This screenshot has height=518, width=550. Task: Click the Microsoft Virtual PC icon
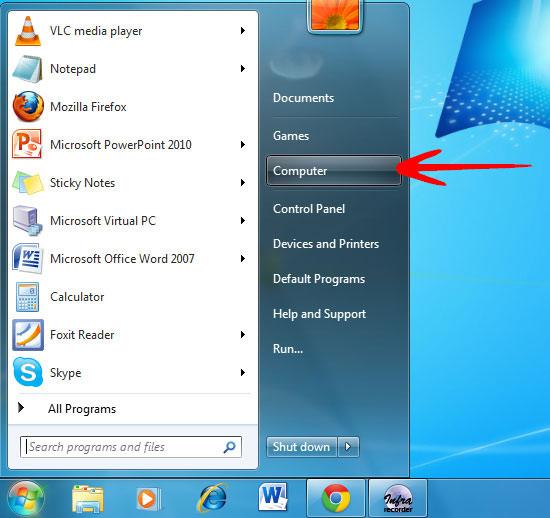click(x=28, y=220)
